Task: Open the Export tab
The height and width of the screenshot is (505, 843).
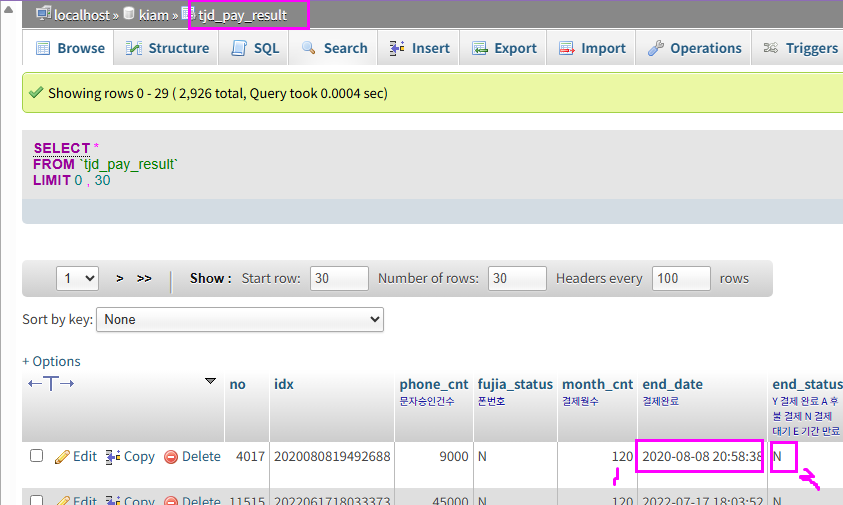Action: [x=505, y=48]
